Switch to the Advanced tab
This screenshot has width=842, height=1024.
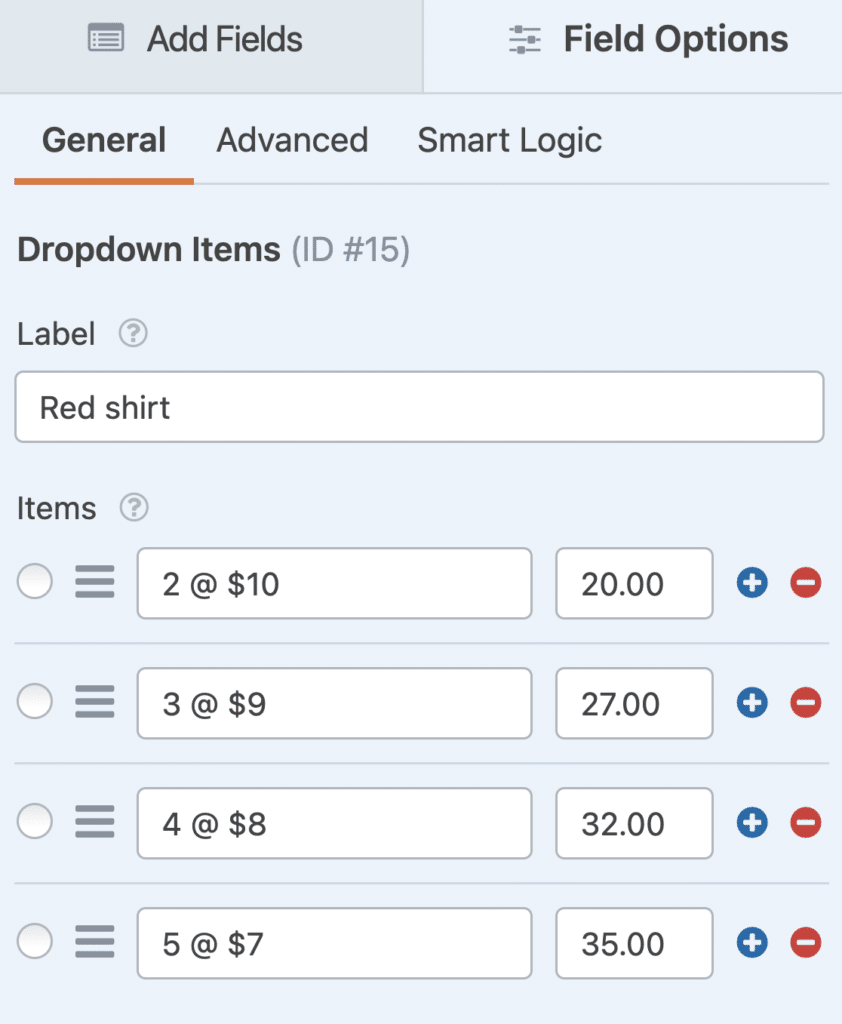(x=291, y=141)
